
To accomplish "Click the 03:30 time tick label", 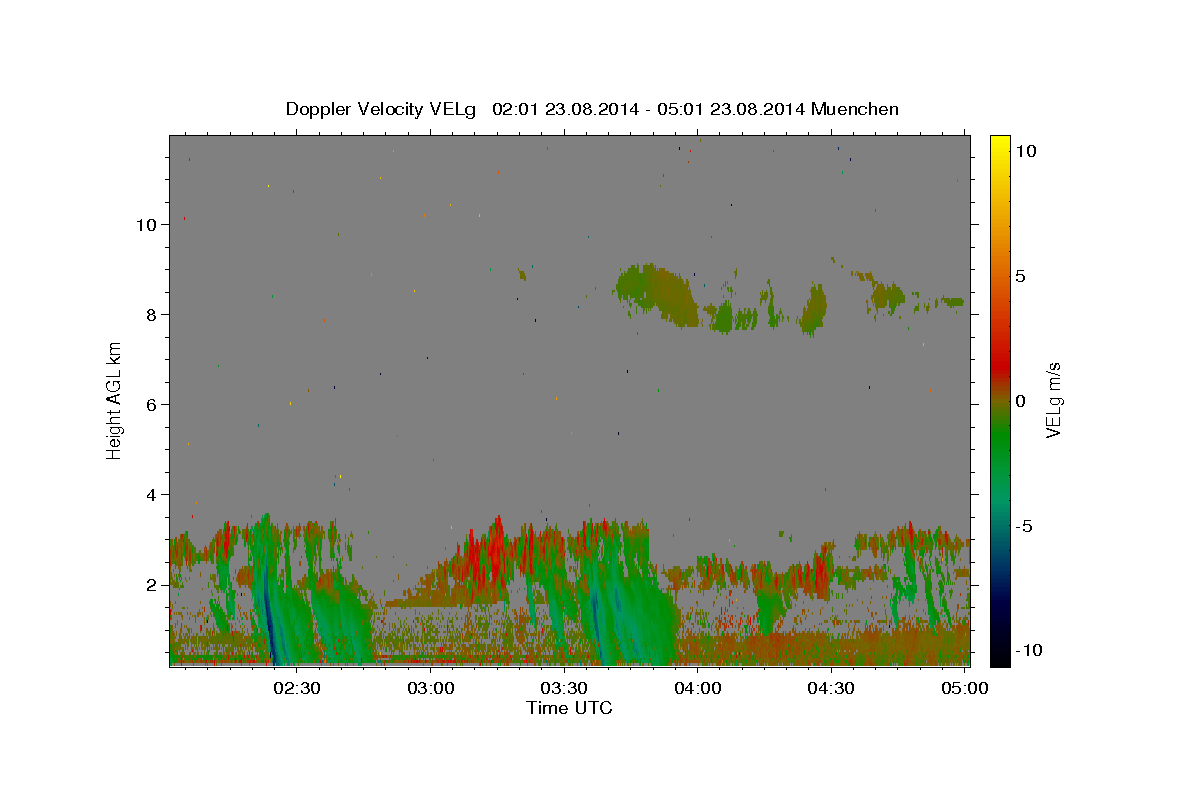I will pos(564,688).
